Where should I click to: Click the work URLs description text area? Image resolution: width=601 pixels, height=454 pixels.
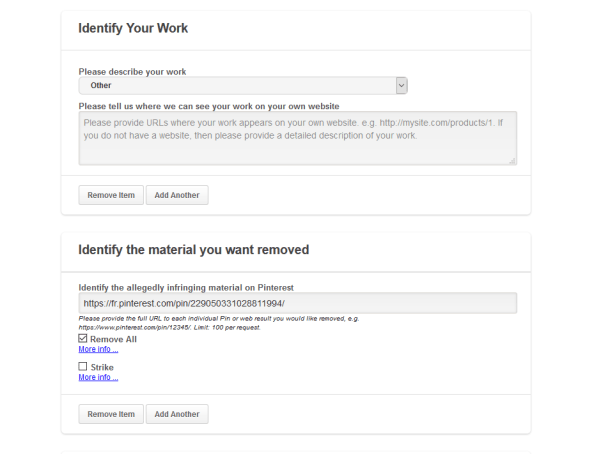click(297, 137)
